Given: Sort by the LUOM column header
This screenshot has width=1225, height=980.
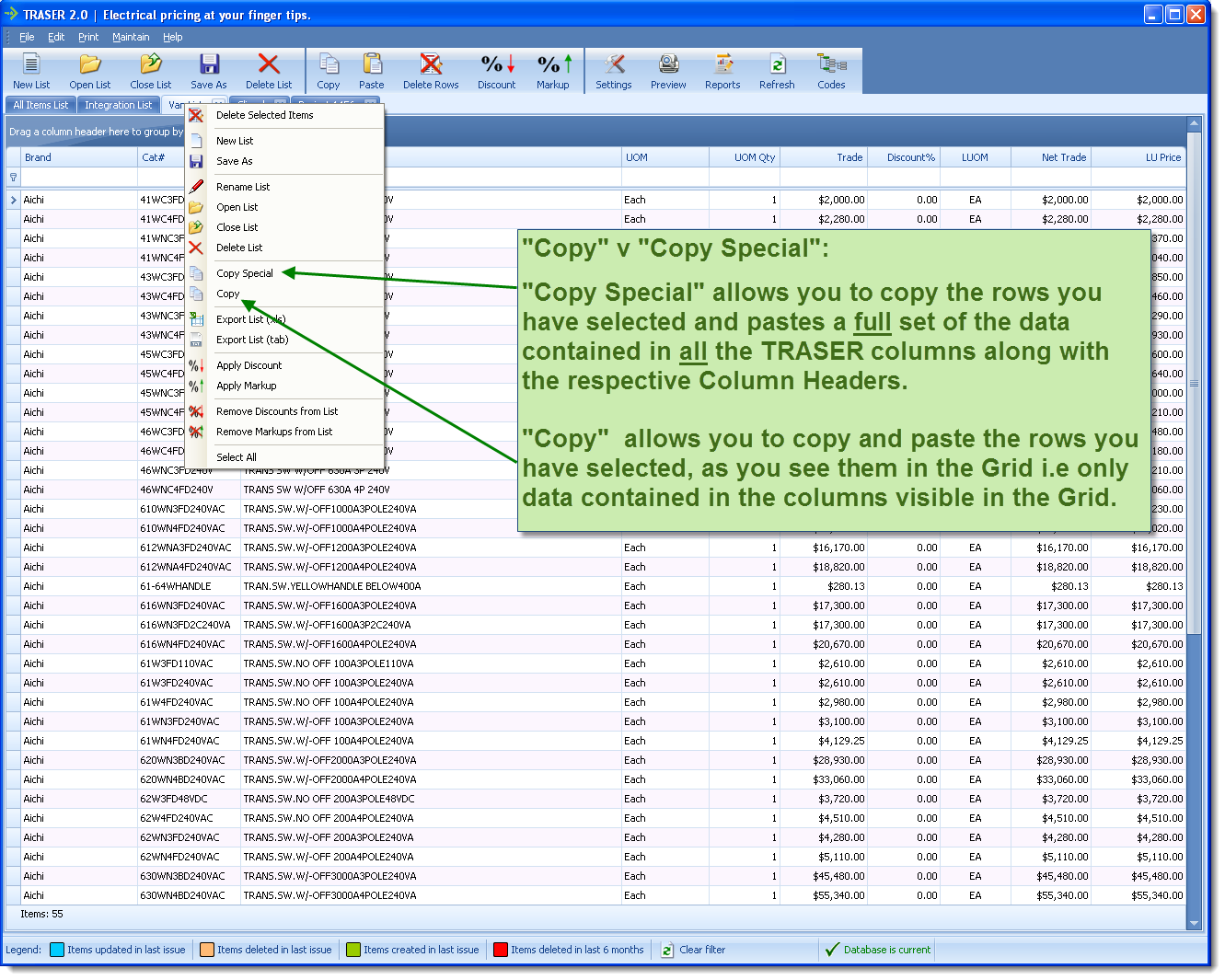Looking at the screenshot, I should (975, 157).
